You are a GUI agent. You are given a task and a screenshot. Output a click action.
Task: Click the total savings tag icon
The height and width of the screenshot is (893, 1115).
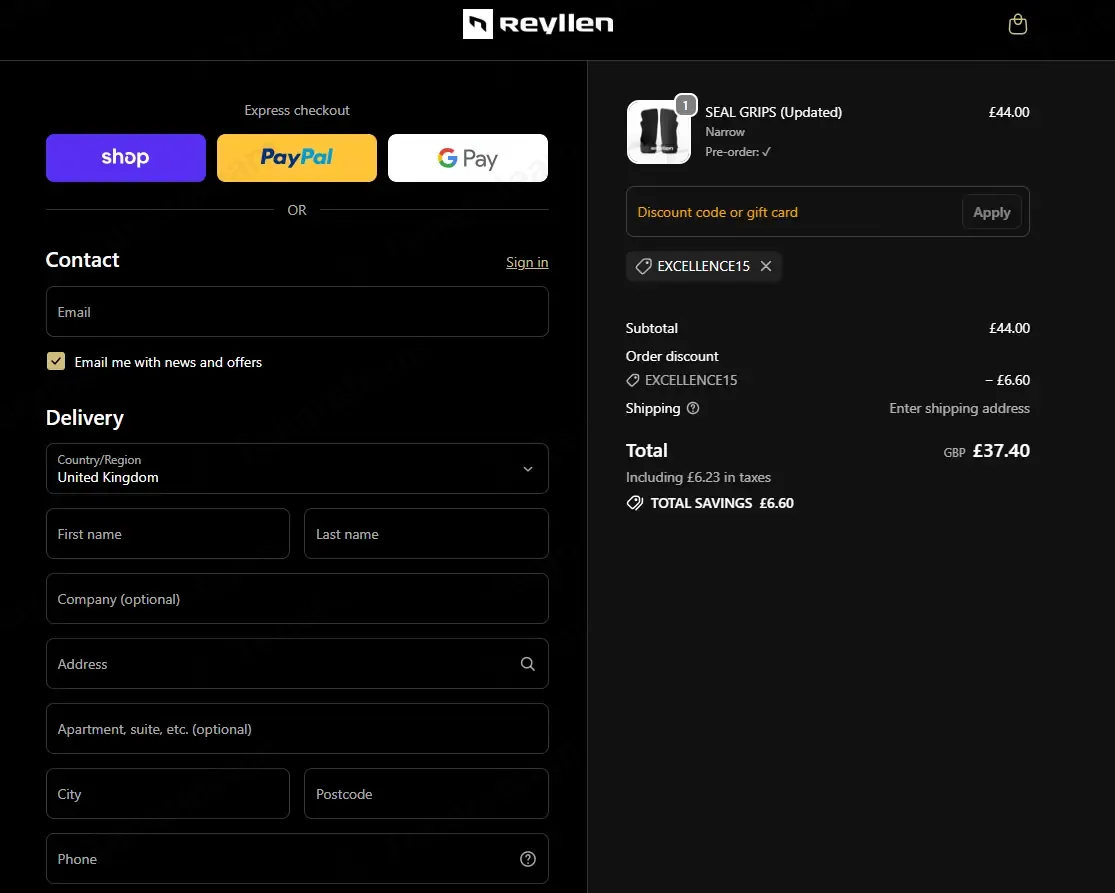click(634, 503)
